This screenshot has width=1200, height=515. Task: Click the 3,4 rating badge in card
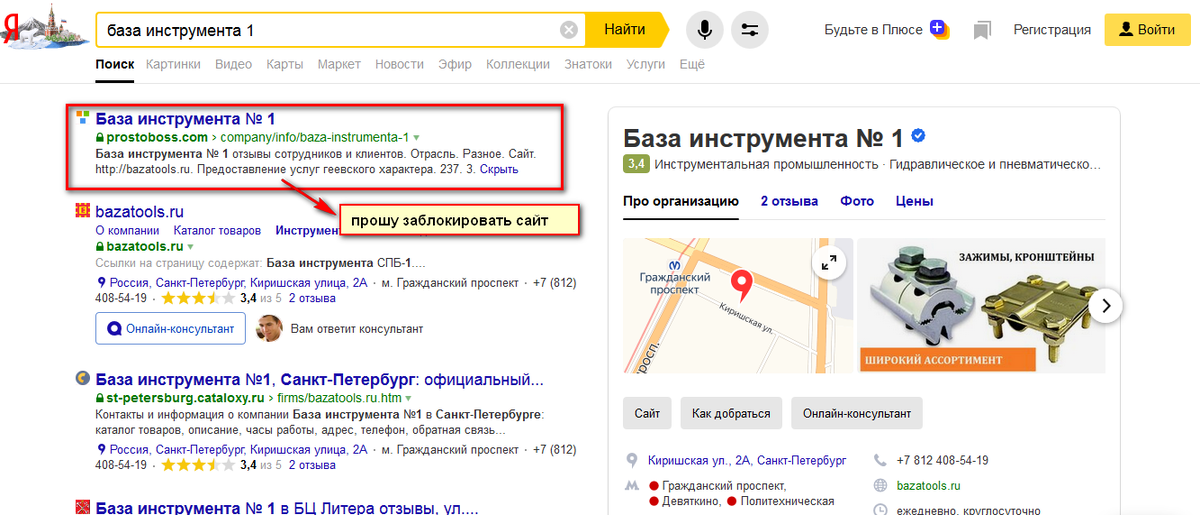636,163
